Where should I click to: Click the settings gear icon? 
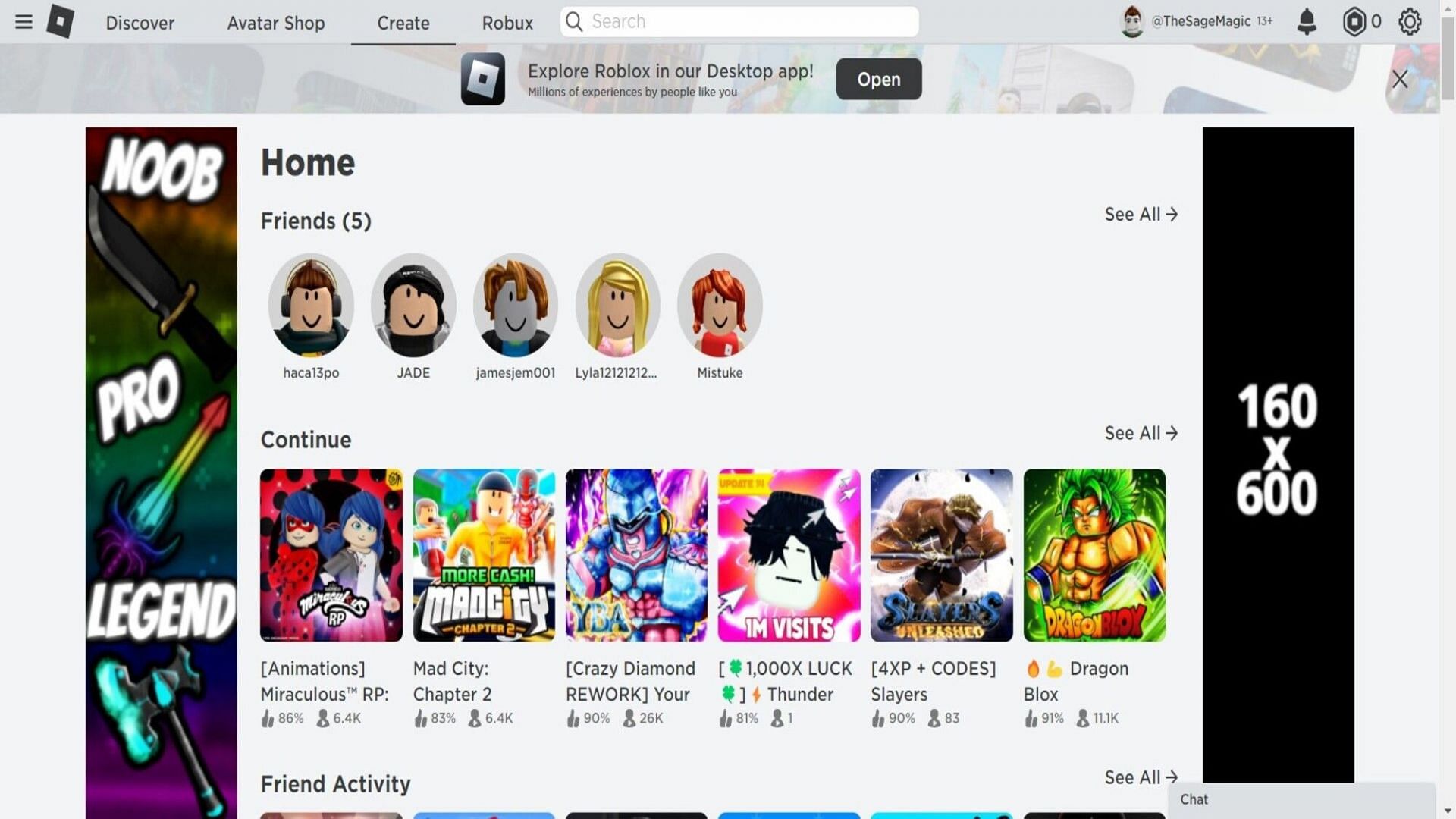[x=1410, y=21]
